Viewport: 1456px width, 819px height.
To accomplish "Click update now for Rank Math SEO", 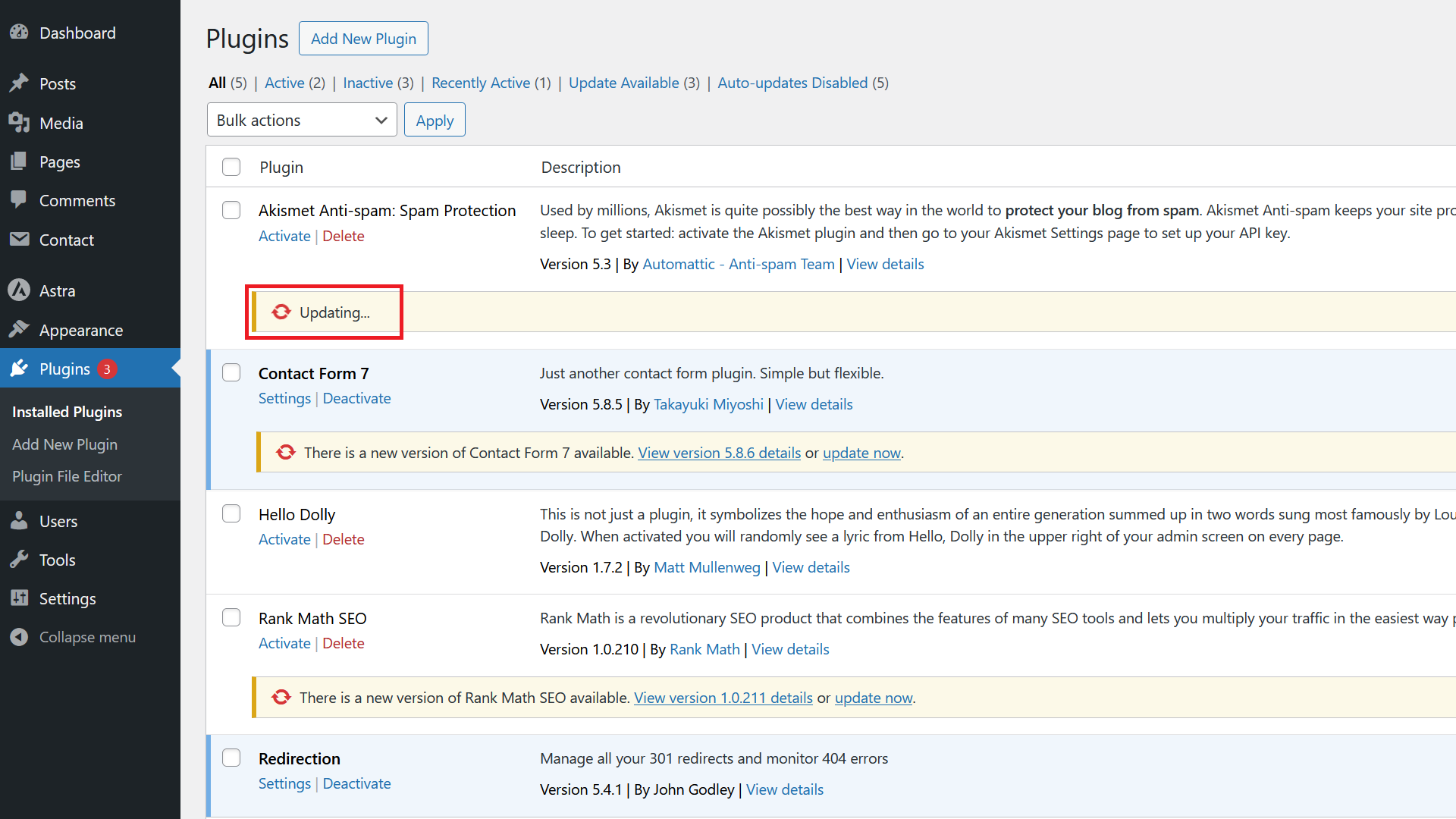I will coord(873,697).
